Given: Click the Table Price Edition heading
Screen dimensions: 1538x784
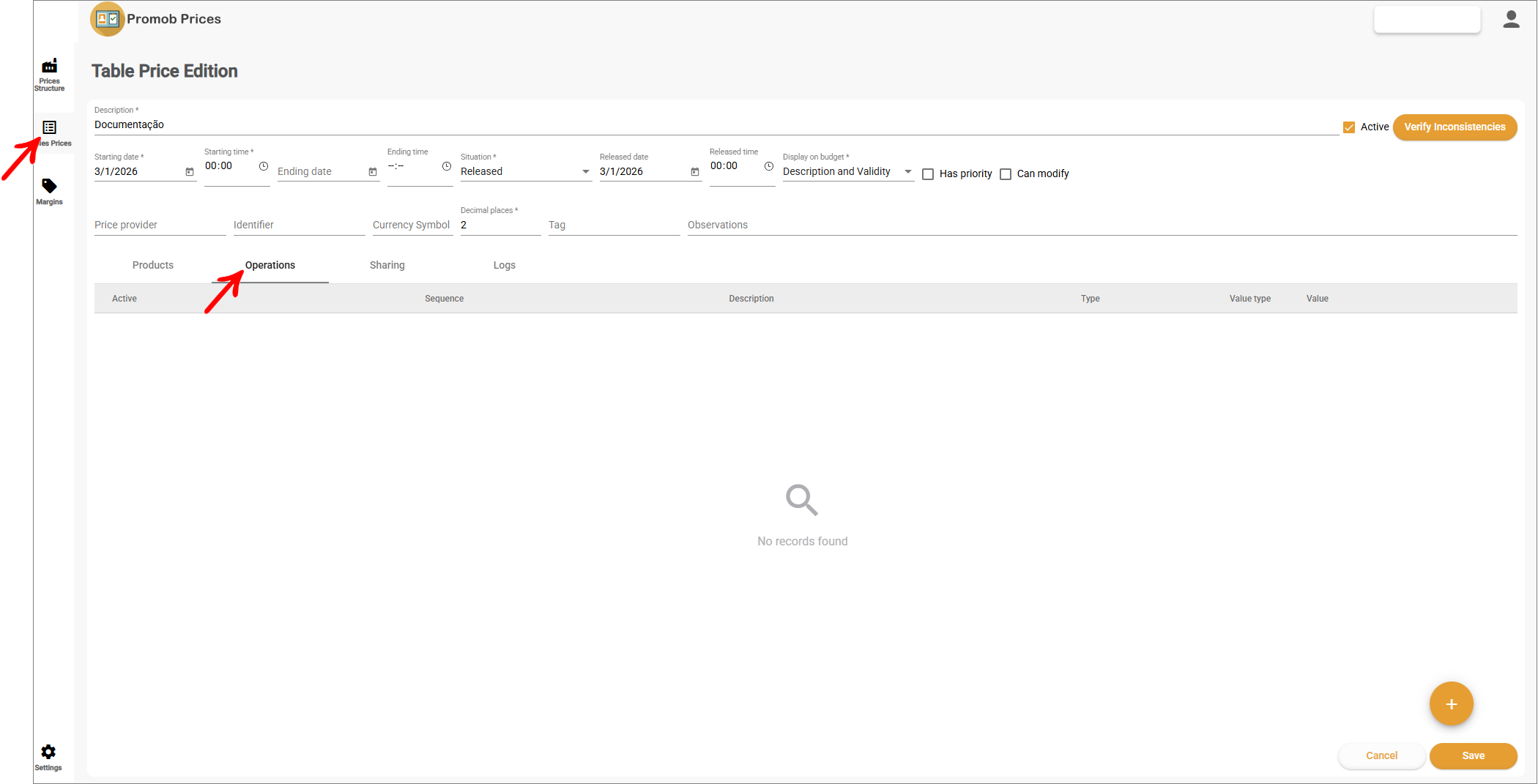Looking at the screenshot, I should tap(165, 71).
